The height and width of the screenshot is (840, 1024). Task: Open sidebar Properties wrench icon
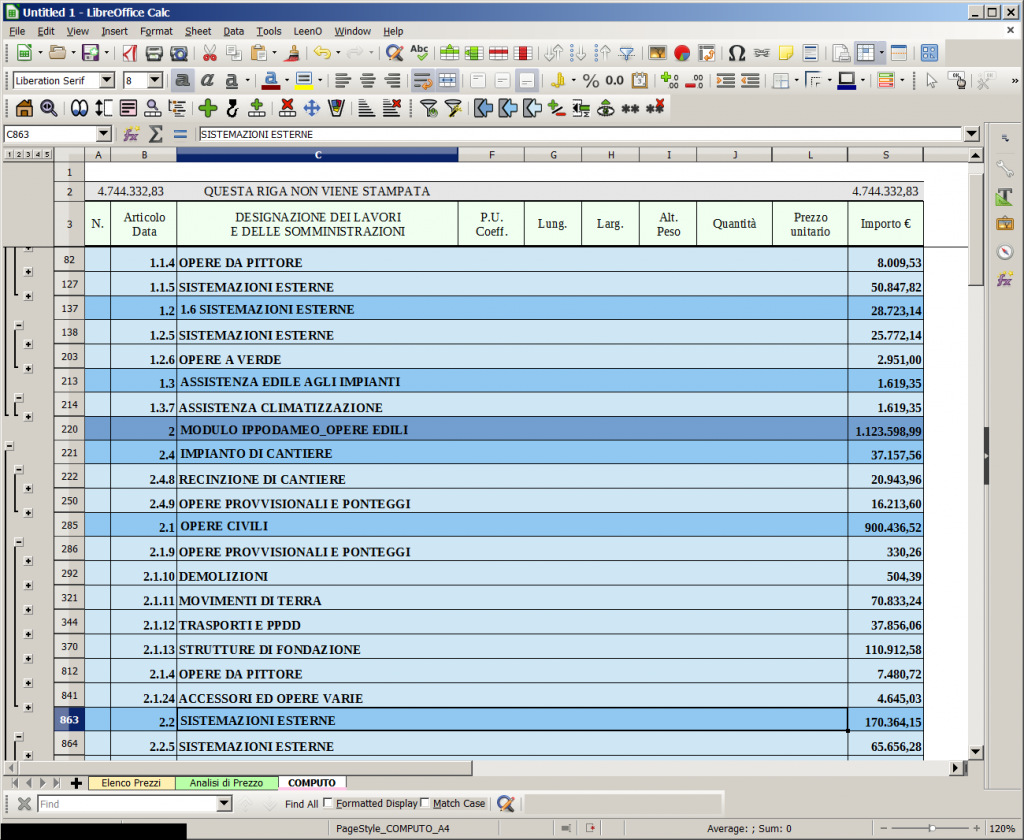click(1004, 168)
